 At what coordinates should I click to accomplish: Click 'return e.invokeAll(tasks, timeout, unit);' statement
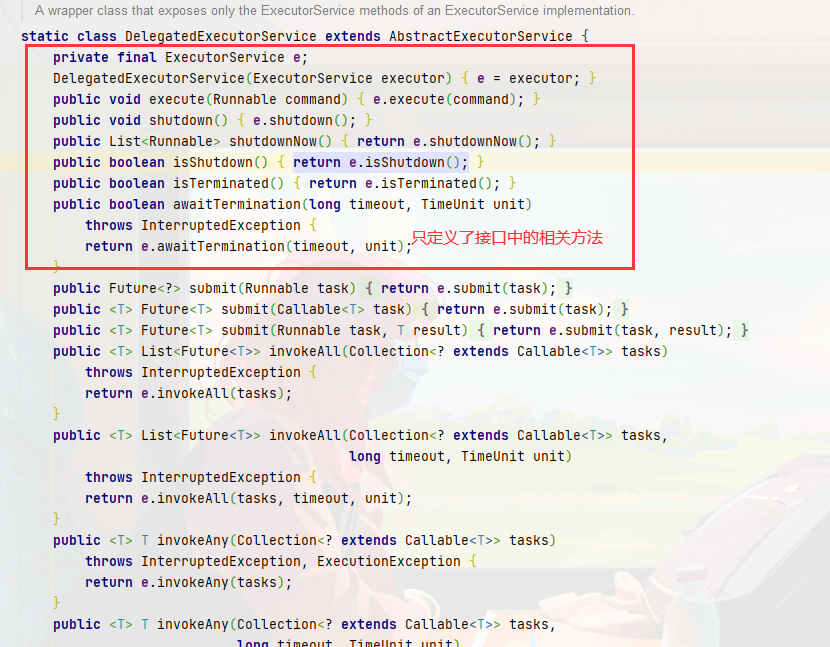pos(249,498)
